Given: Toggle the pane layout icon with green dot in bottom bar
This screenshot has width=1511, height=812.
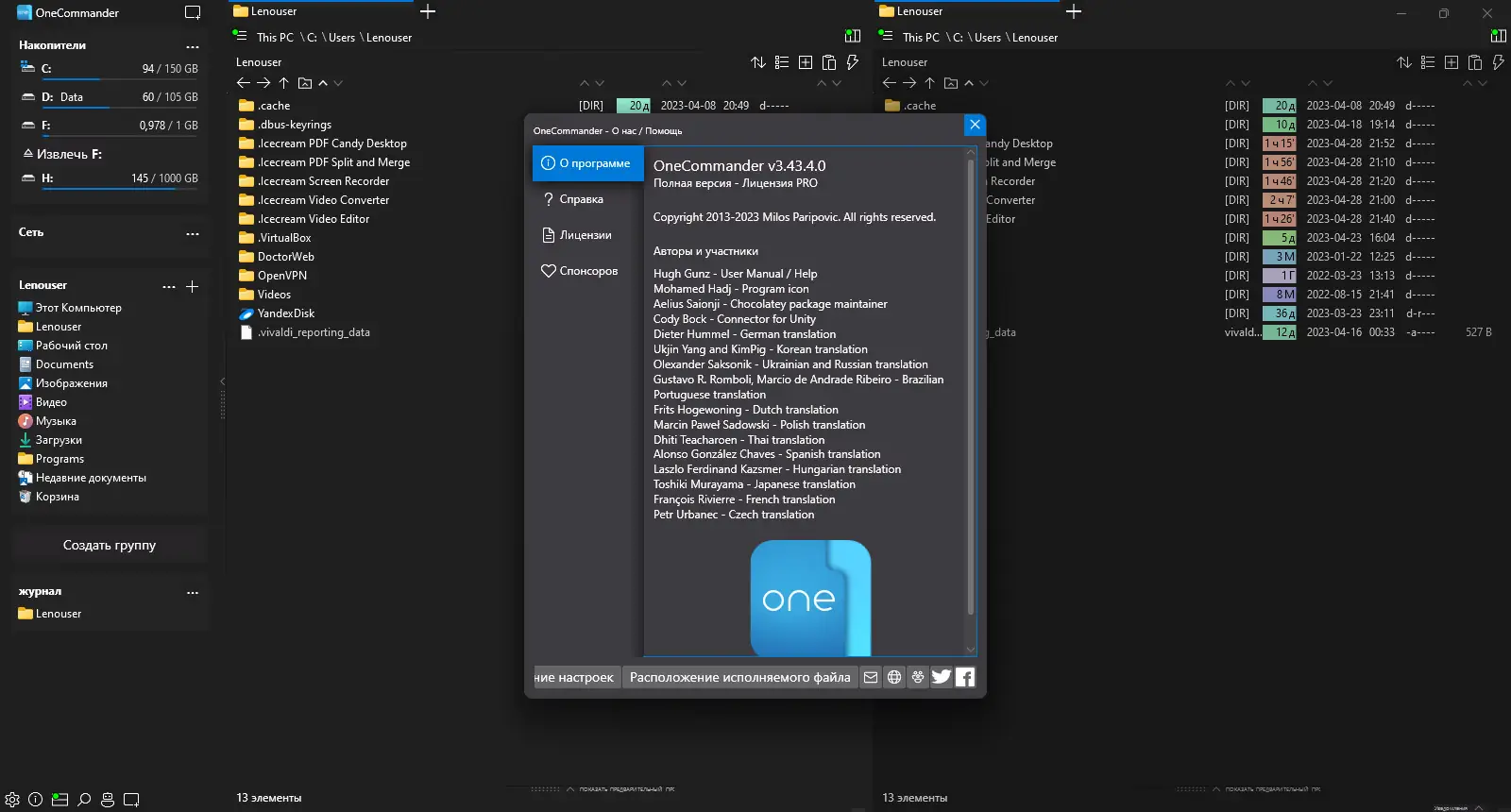Looking at the screenshot, I should tap(59, 800).
